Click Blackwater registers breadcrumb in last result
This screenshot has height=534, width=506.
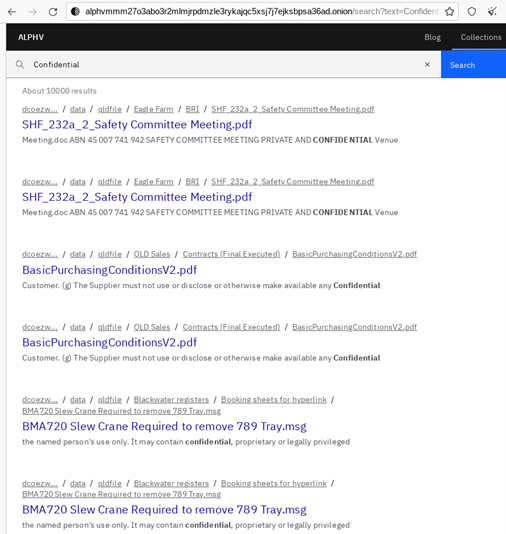click(x=171, y=484)
